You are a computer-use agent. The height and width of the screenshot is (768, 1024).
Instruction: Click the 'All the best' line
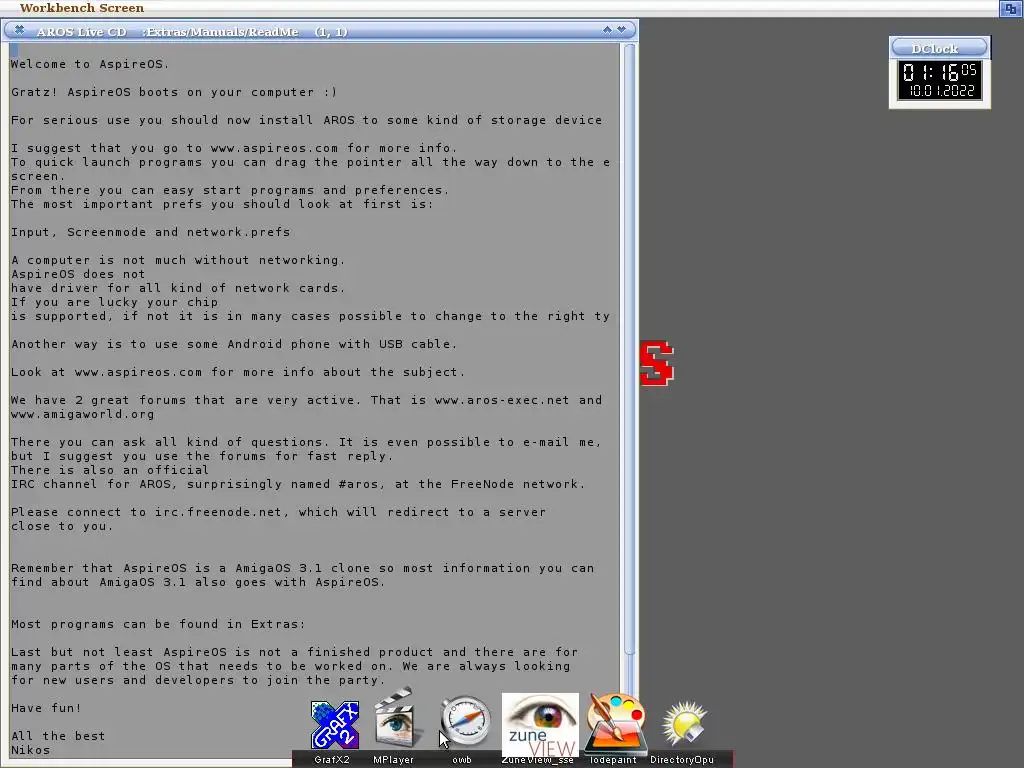pos(58,736)
